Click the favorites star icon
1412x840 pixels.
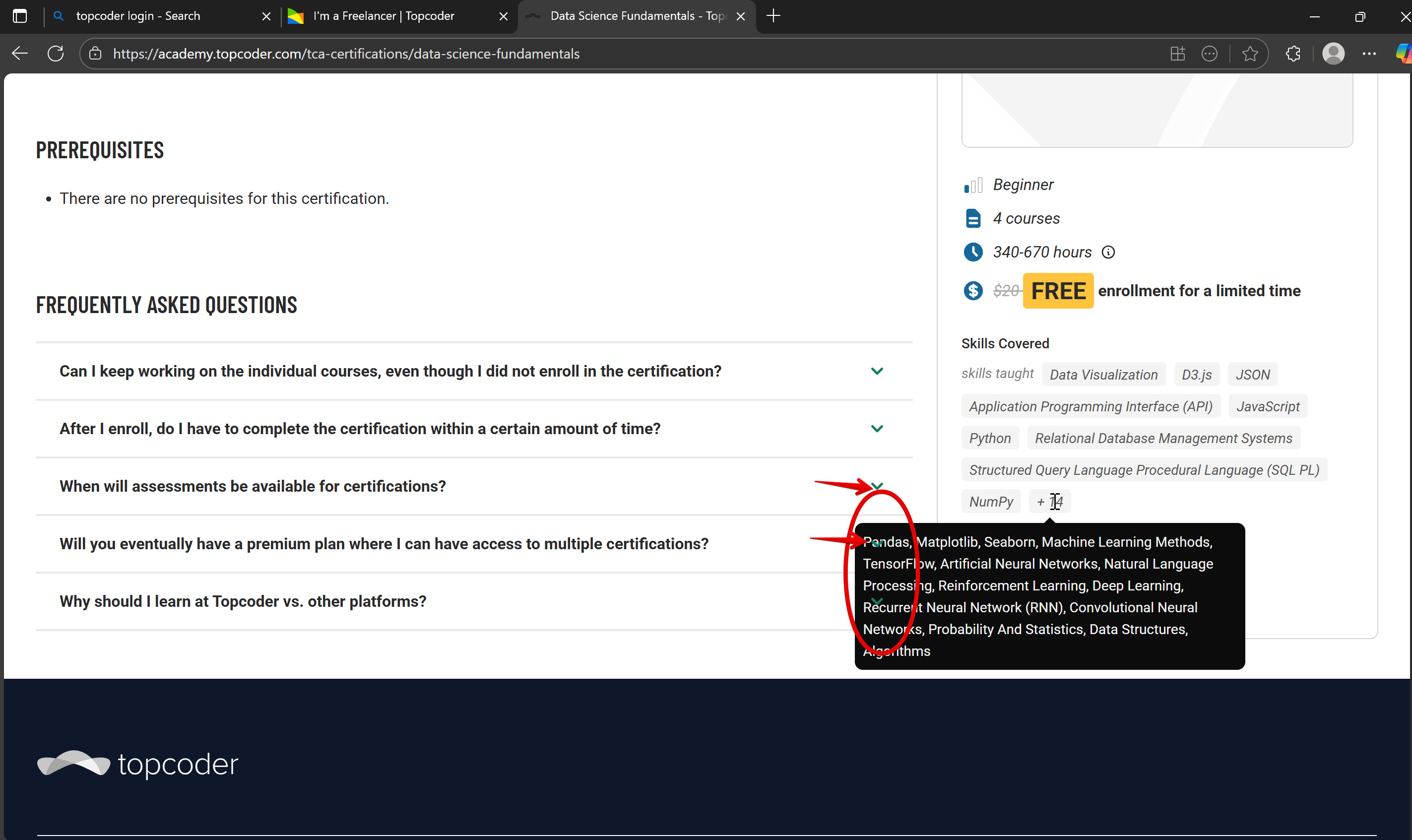click(1250, 54)
